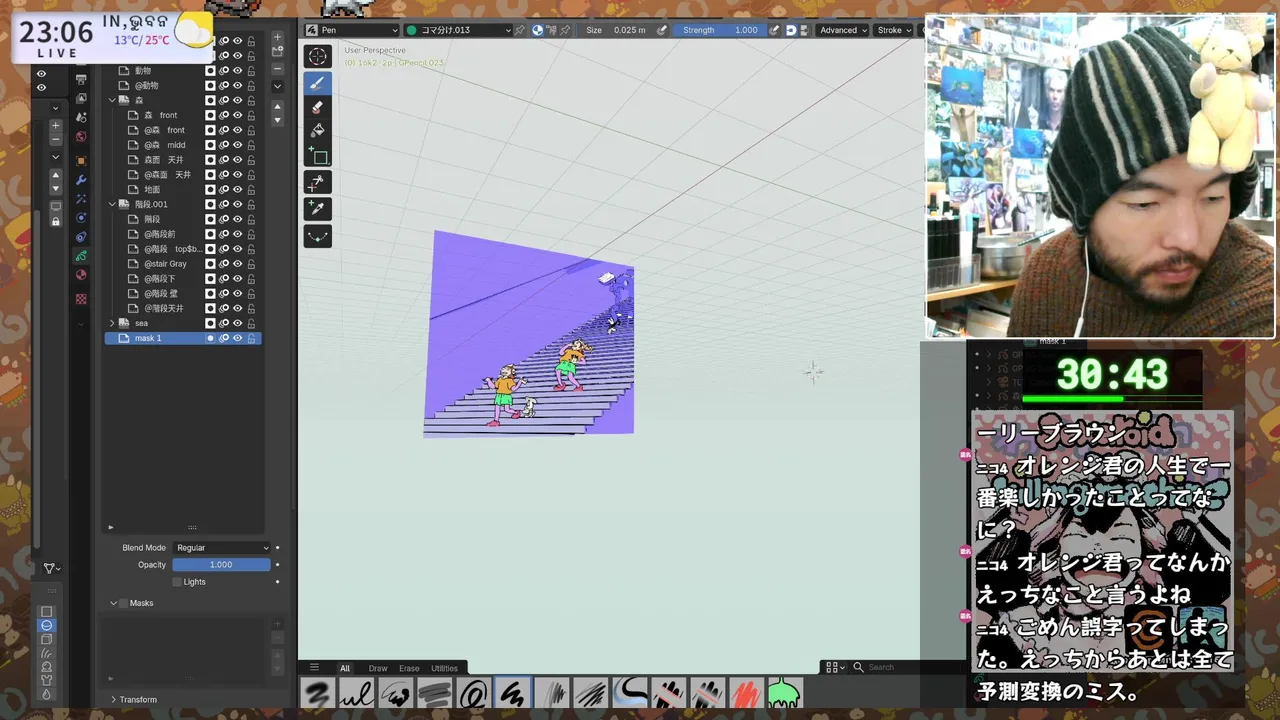Toggle mask icon on 森 front layer

pos(211,115)
